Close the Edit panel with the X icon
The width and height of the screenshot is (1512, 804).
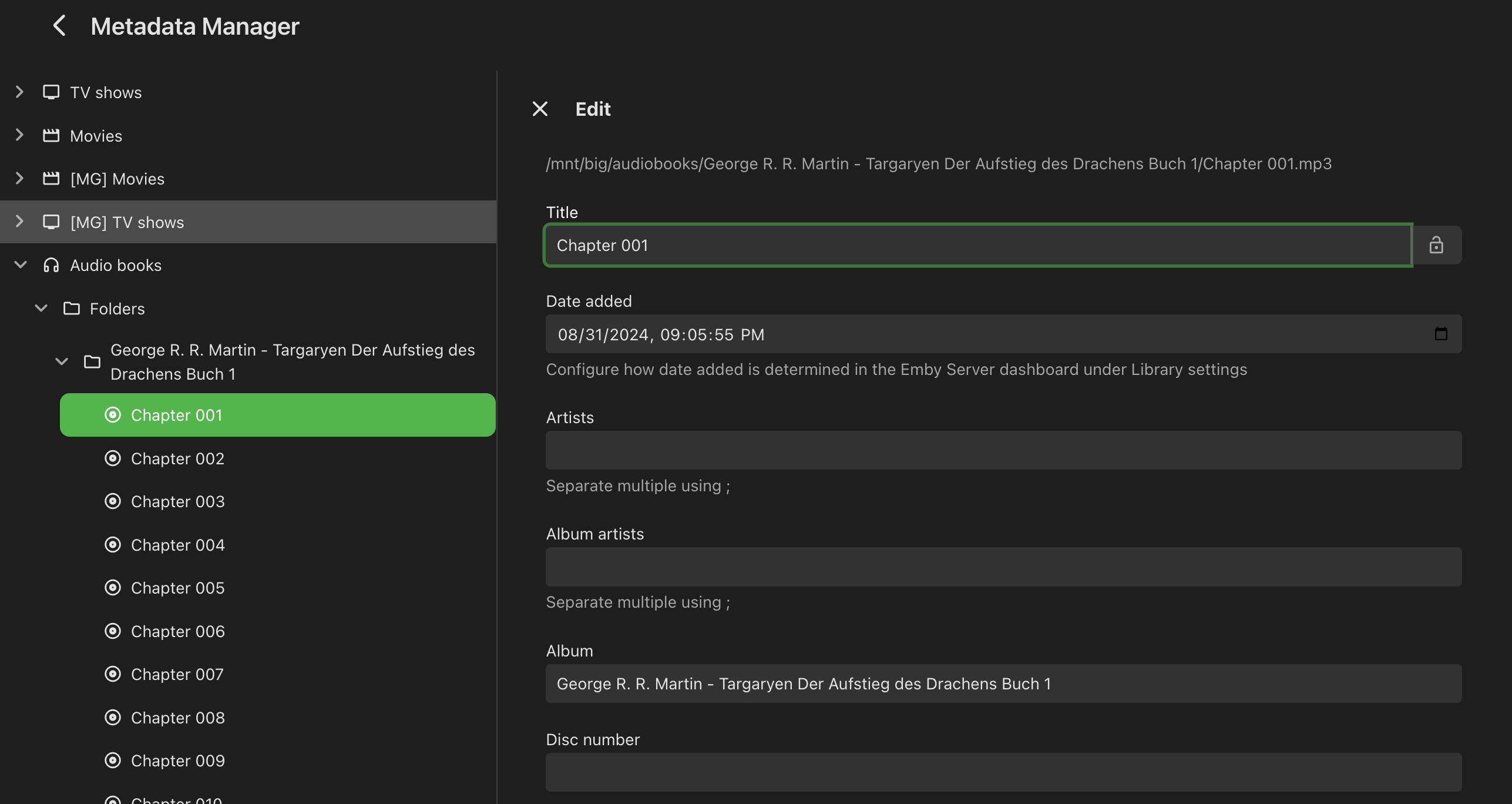click(540, 109)
